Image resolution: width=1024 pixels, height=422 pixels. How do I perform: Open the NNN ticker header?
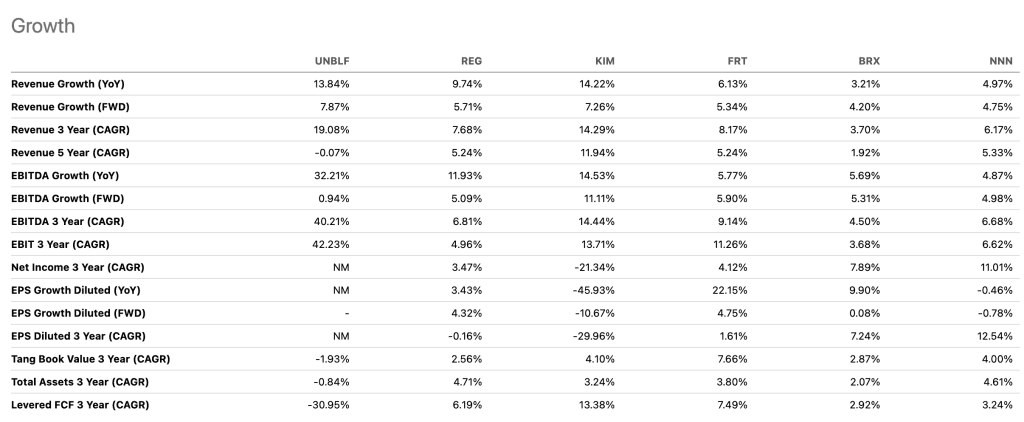[1001, 61]
